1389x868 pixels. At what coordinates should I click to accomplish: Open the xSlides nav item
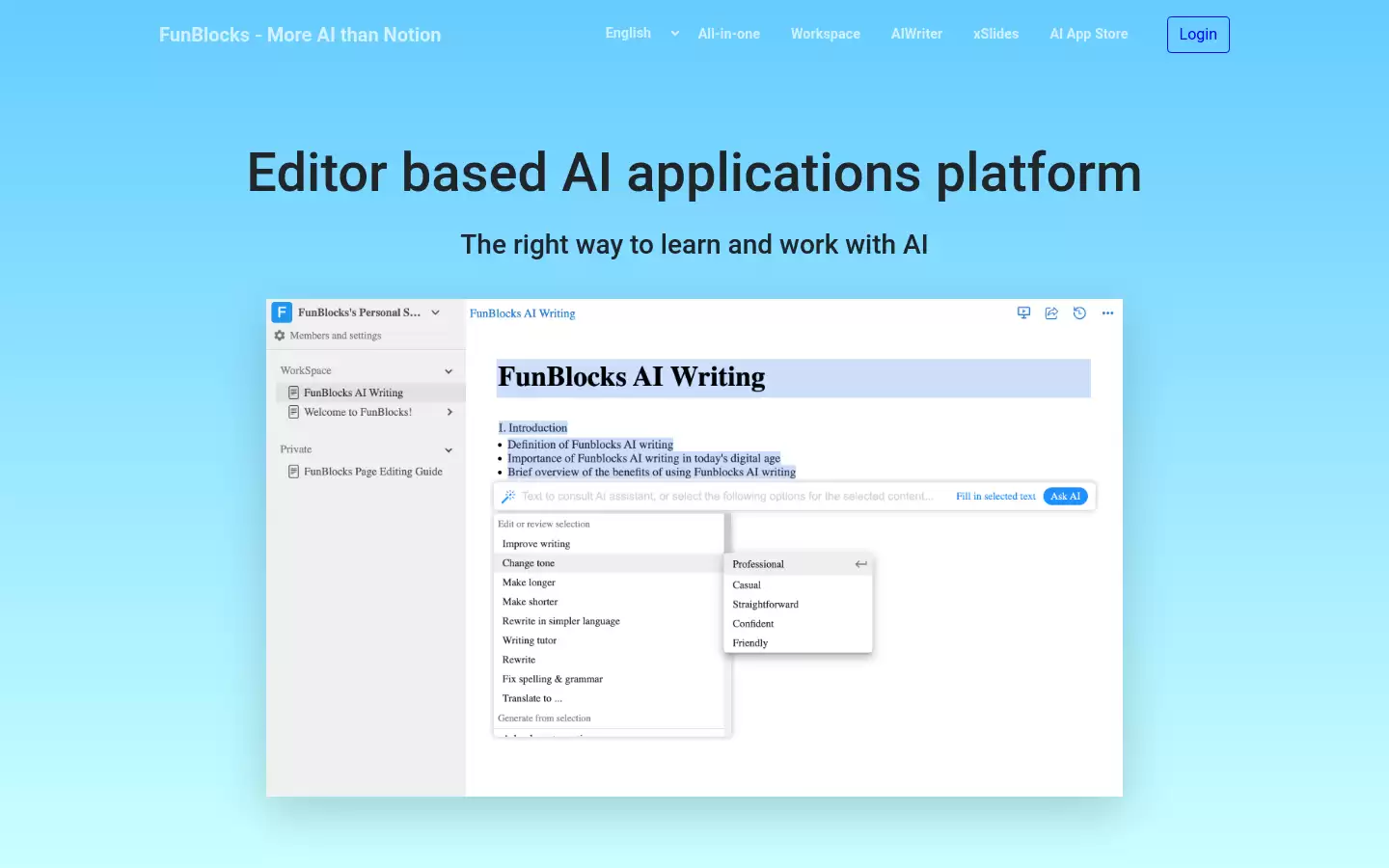(995, 34)
